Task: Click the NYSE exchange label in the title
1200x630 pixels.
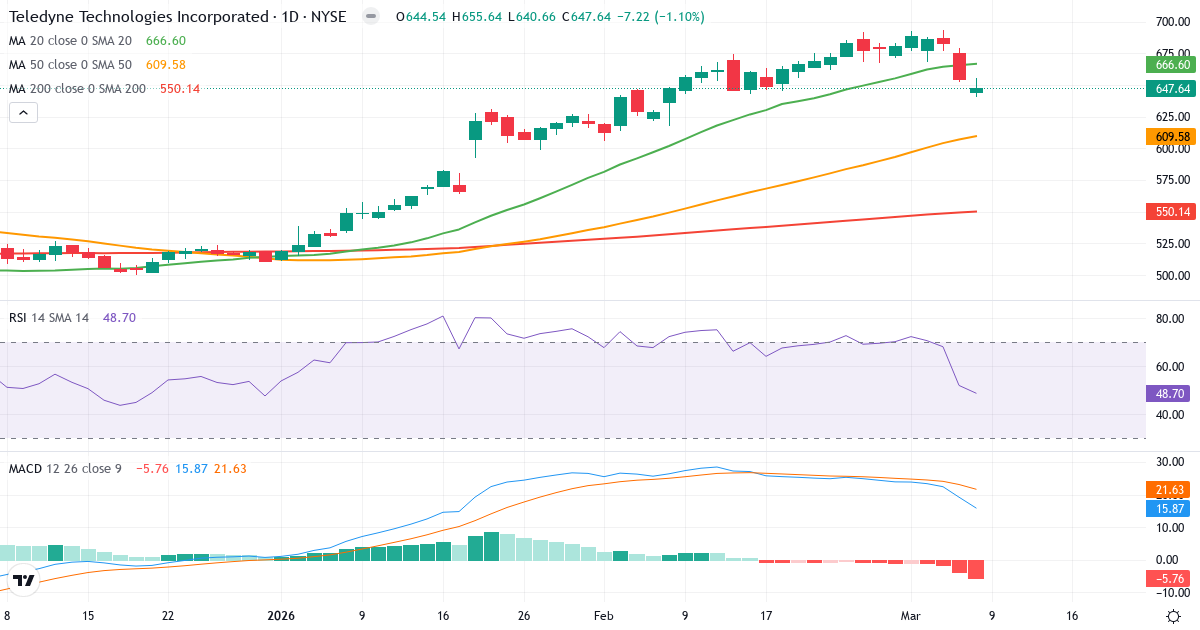Action: 327,16
